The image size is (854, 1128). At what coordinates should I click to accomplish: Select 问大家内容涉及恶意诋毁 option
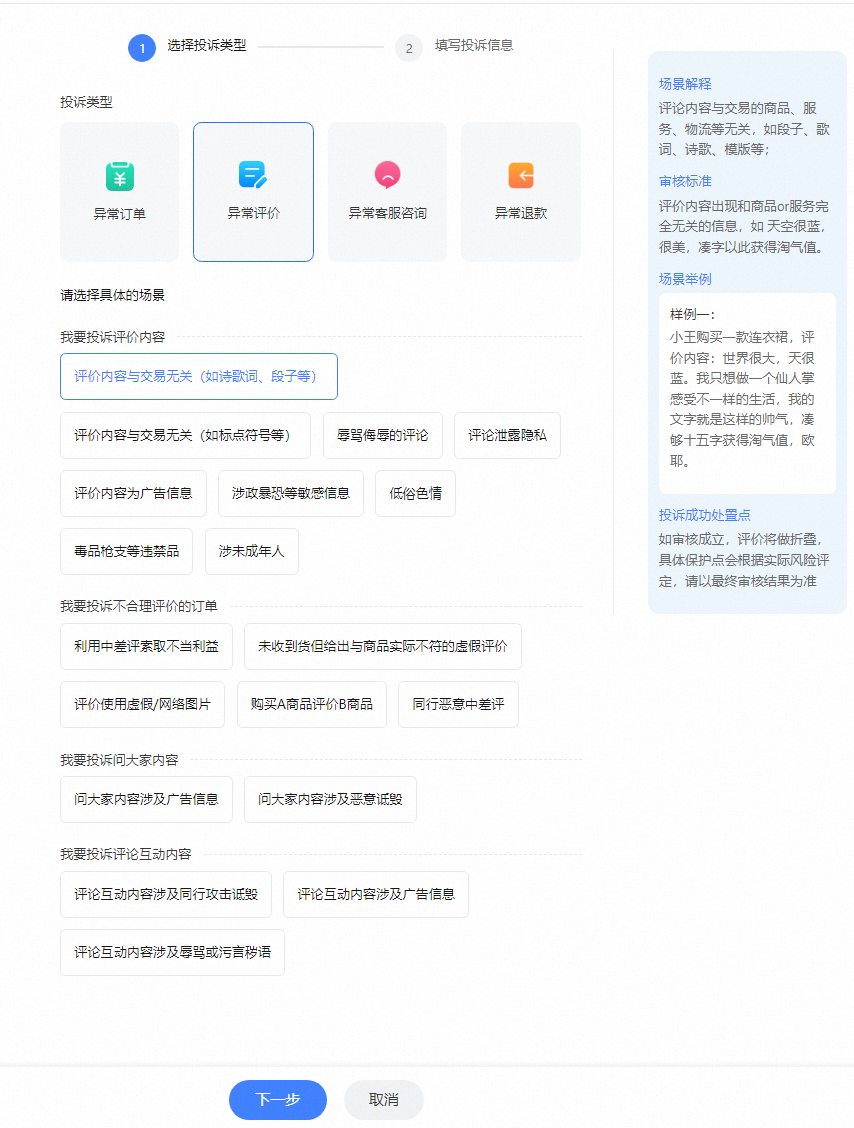pos(330,799)
